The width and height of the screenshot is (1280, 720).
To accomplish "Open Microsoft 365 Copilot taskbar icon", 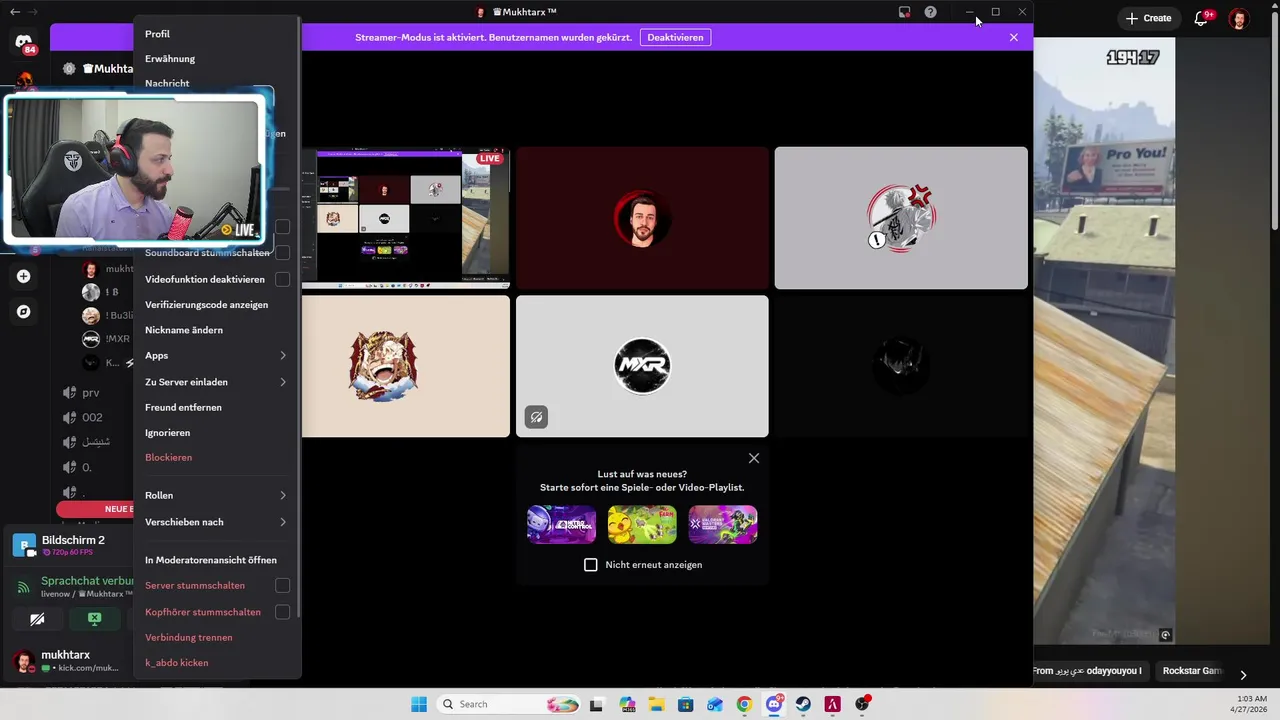I will 627,704.
